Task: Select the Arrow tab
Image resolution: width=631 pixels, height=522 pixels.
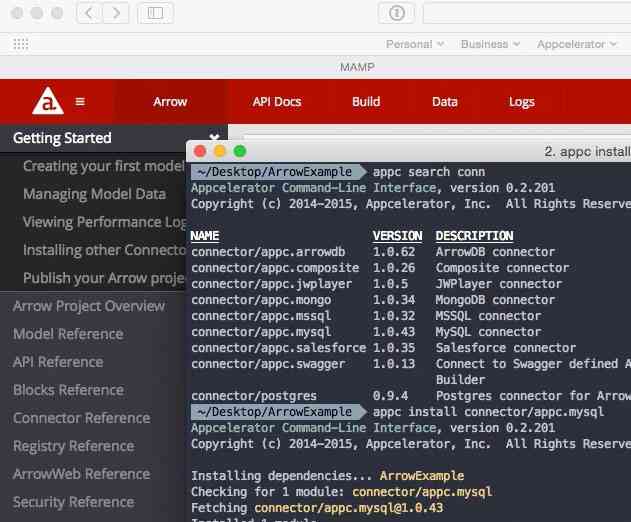Action: click(x=170, y=102)
